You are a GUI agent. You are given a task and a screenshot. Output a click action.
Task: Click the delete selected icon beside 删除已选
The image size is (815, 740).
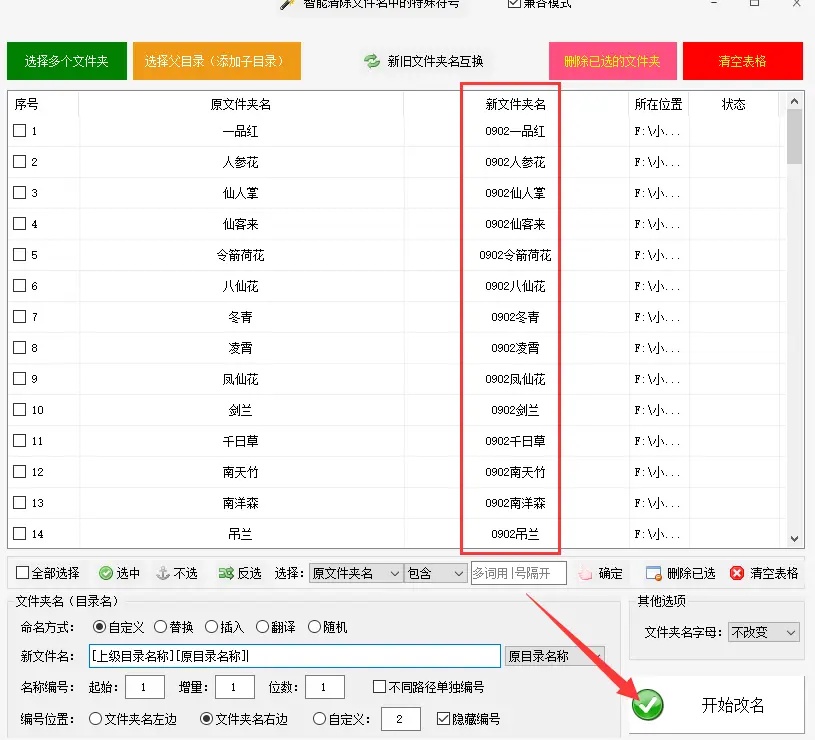click(x=653, y=573)
